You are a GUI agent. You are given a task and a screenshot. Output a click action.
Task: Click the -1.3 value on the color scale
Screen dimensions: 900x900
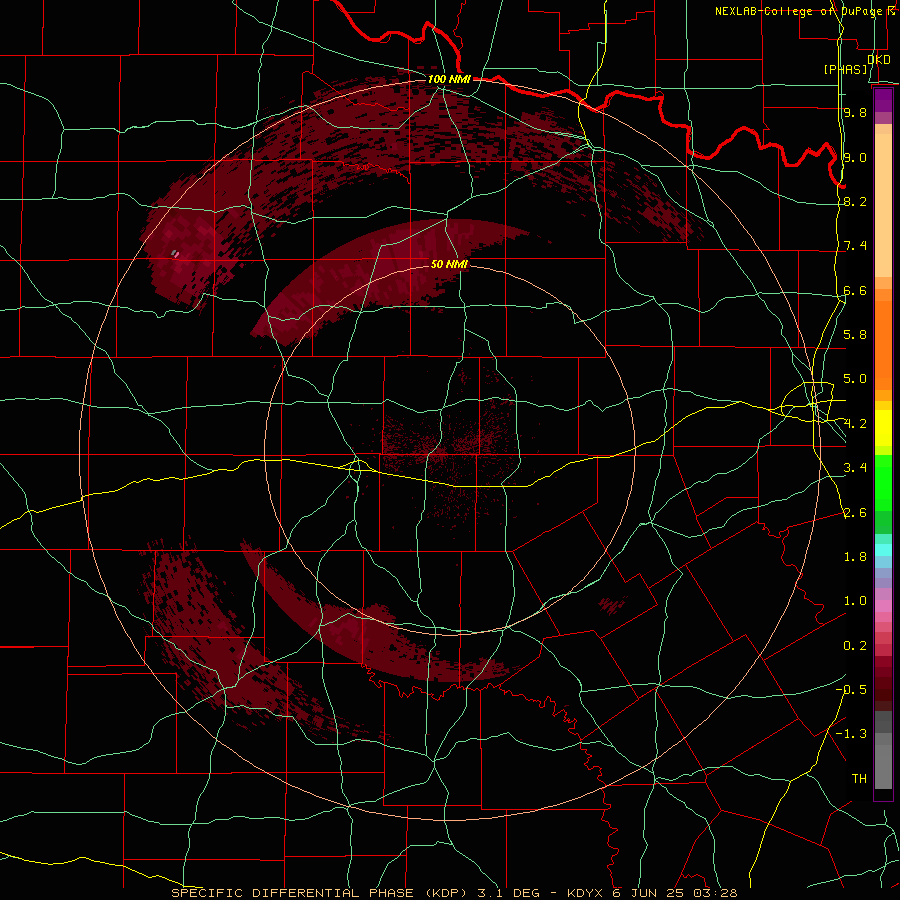(852, 734)
